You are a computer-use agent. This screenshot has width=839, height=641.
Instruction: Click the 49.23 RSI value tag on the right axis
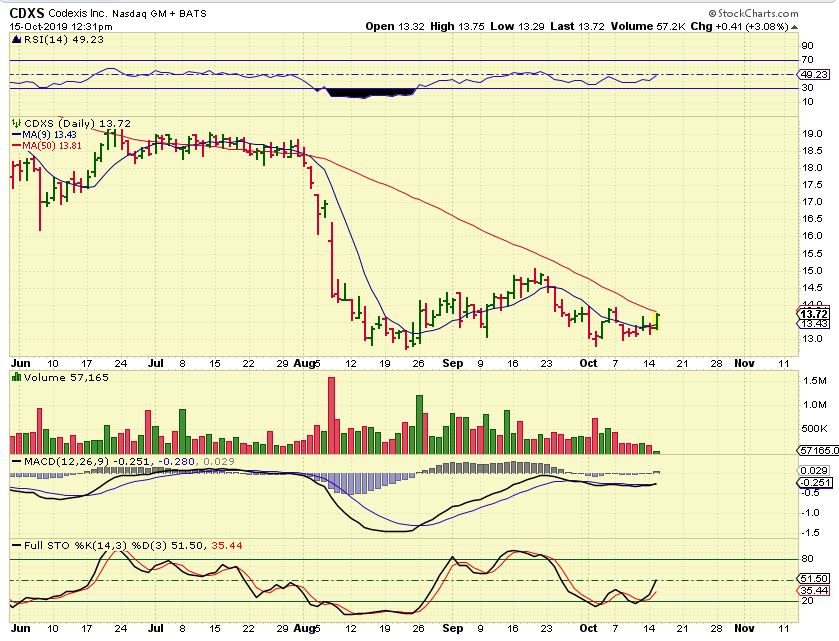814,74
